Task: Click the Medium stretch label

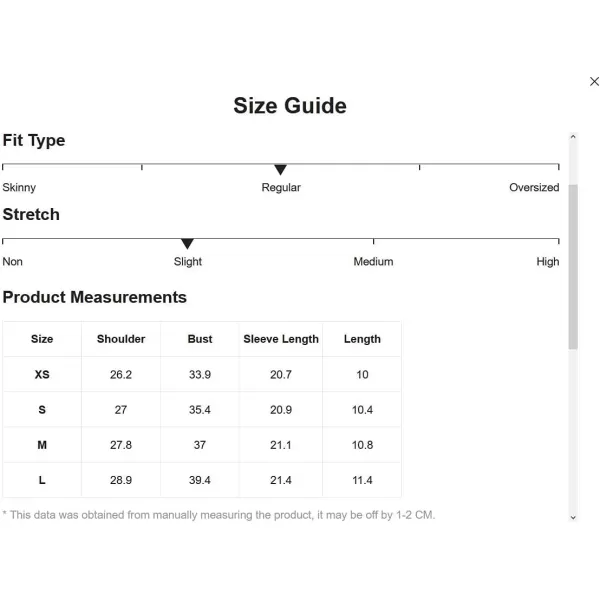Action: click(373, 262)
